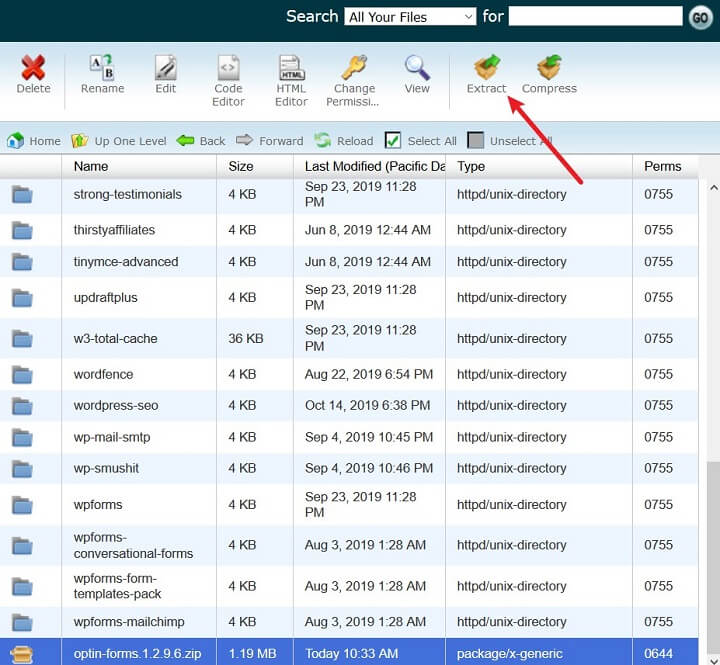Click the wpforms-form-templates-pack folder icon
The width and height of the screenshot is (720, 665).
coord(22,586)
